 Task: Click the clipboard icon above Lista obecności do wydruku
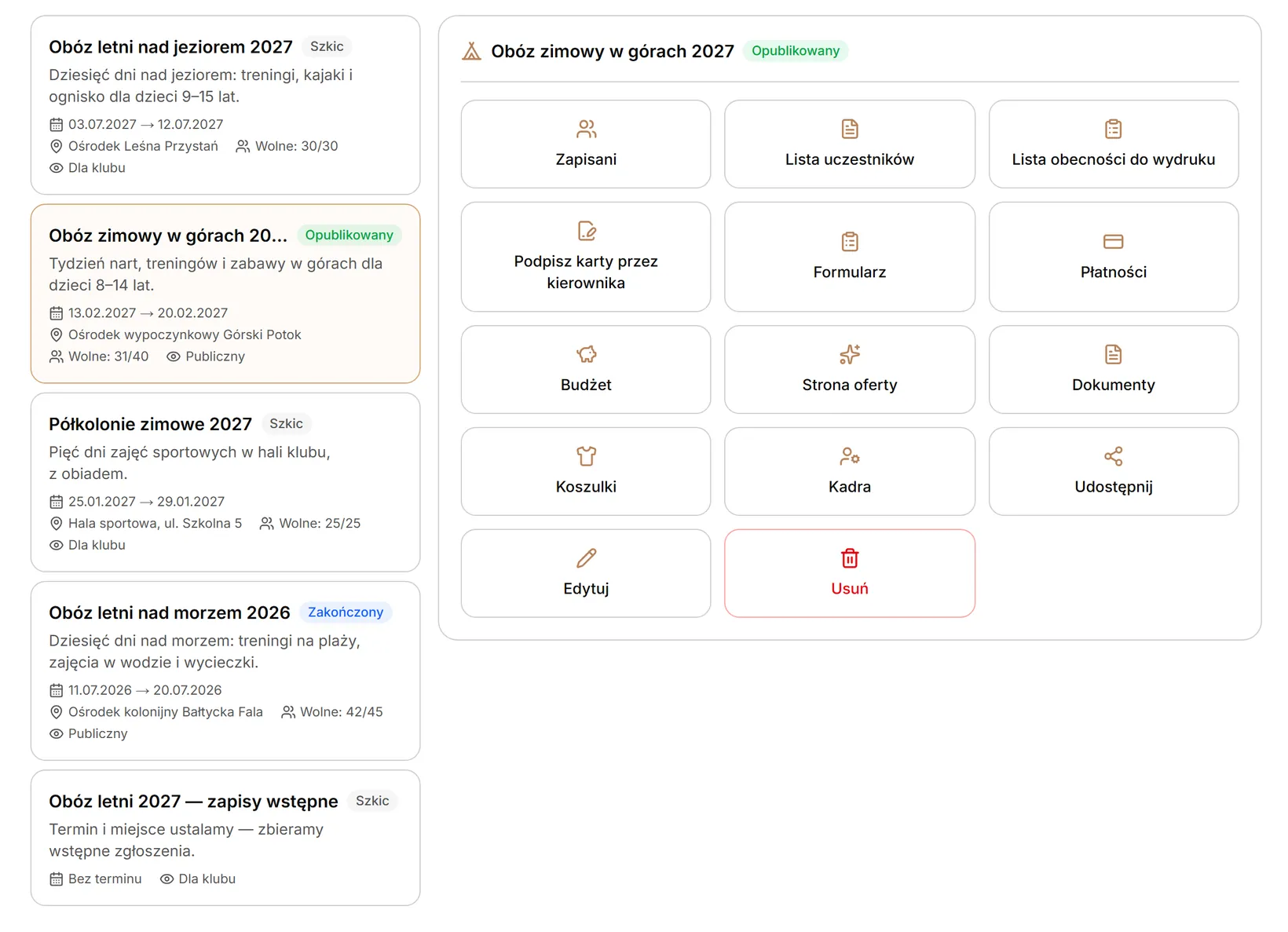pos(1113,129)
